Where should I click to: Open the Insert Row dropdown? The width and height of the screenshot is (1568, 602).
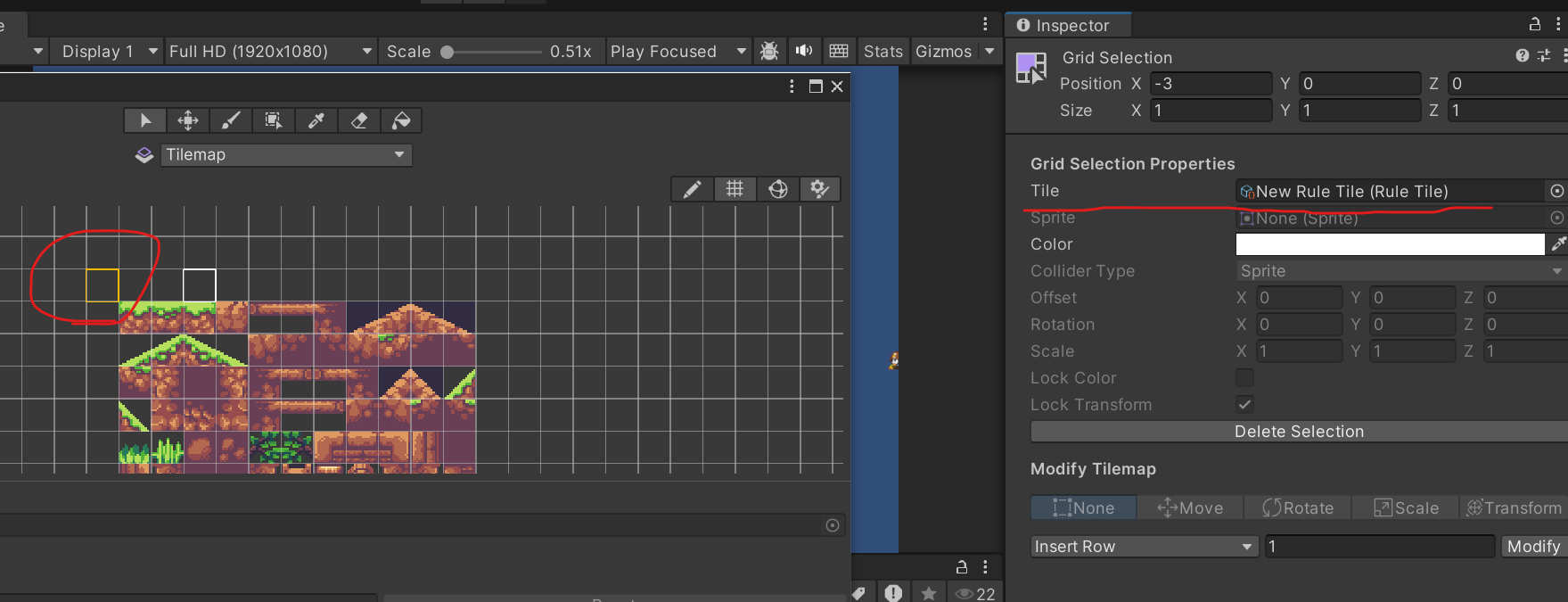point(1145,547)
